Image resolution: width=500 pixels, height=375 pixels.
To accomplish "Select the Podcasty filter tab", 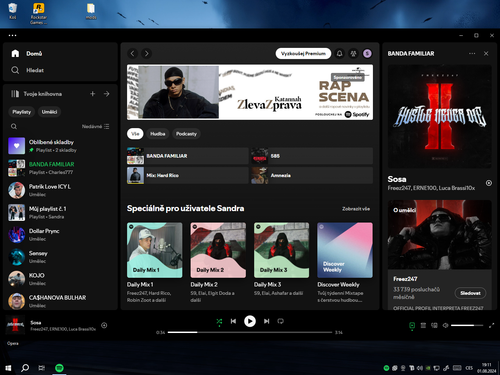I will (x=186, y=134).
